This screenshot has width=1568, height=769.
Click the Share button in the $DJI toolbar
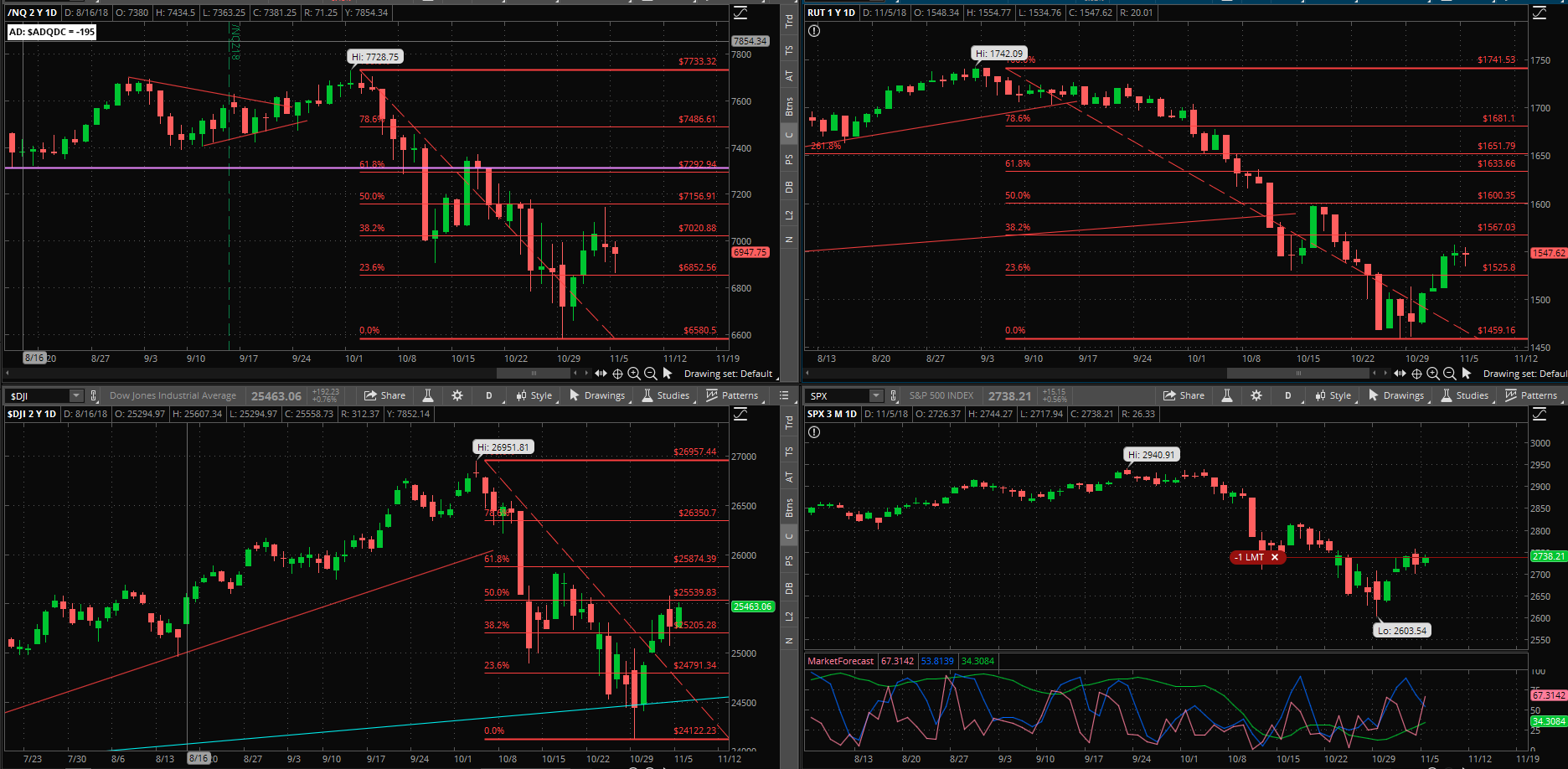pos(384,395)
